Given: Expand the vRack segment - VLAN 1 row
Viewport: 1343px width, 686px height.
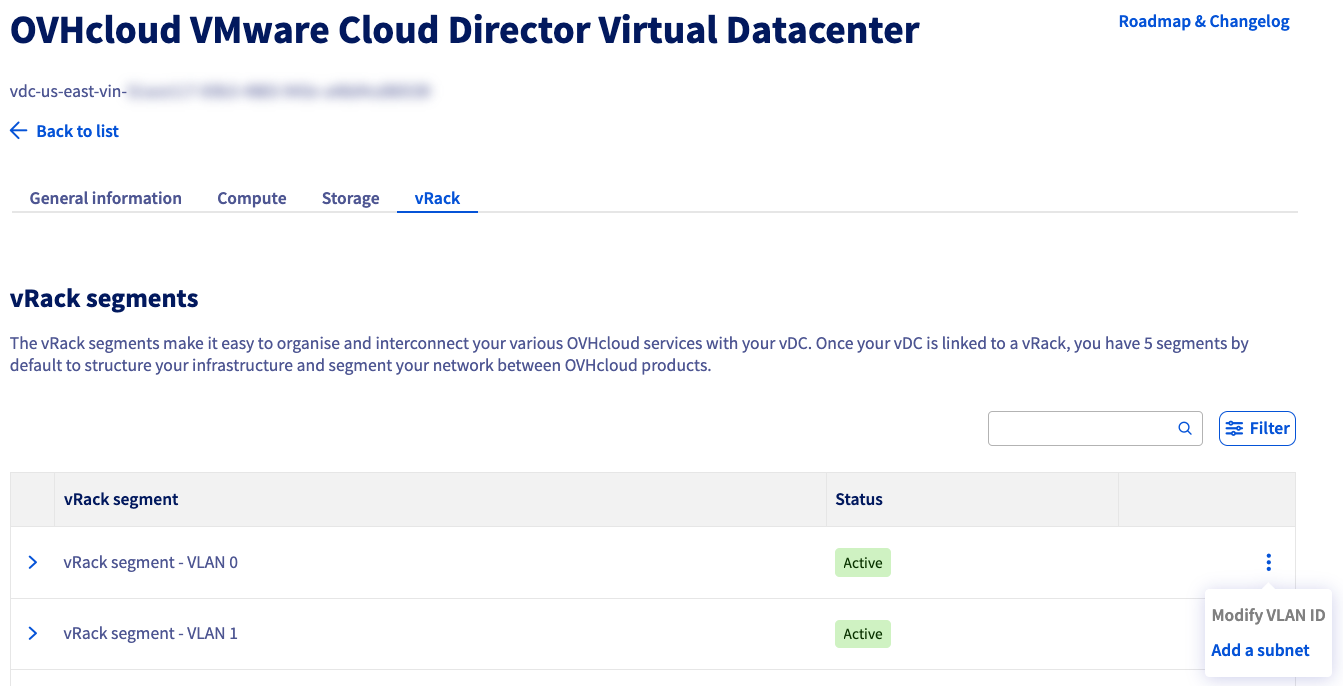Looking at the screenshot, I should pyautogui.click(x=33, y=634).
